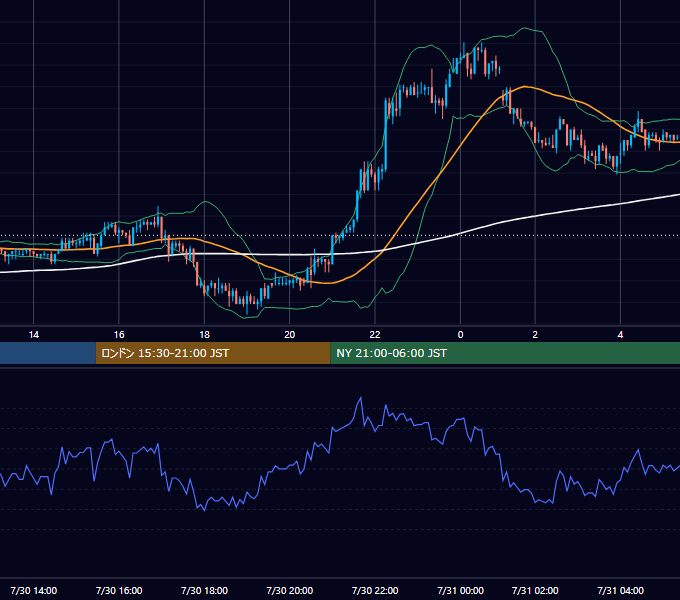Image resolution: width=680 pixels, height=600 pixels.
Task: Click the 2 hour axis label
Action: pyautogui.click(x=535, y=334)
